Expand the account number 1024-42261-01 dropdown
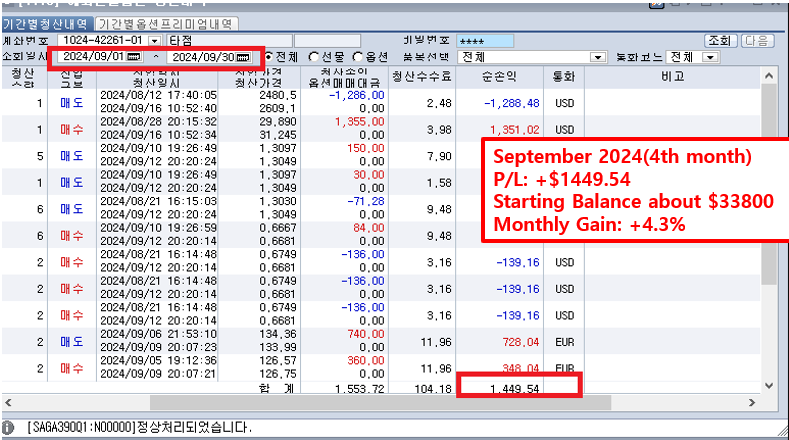 click(158, 40)
